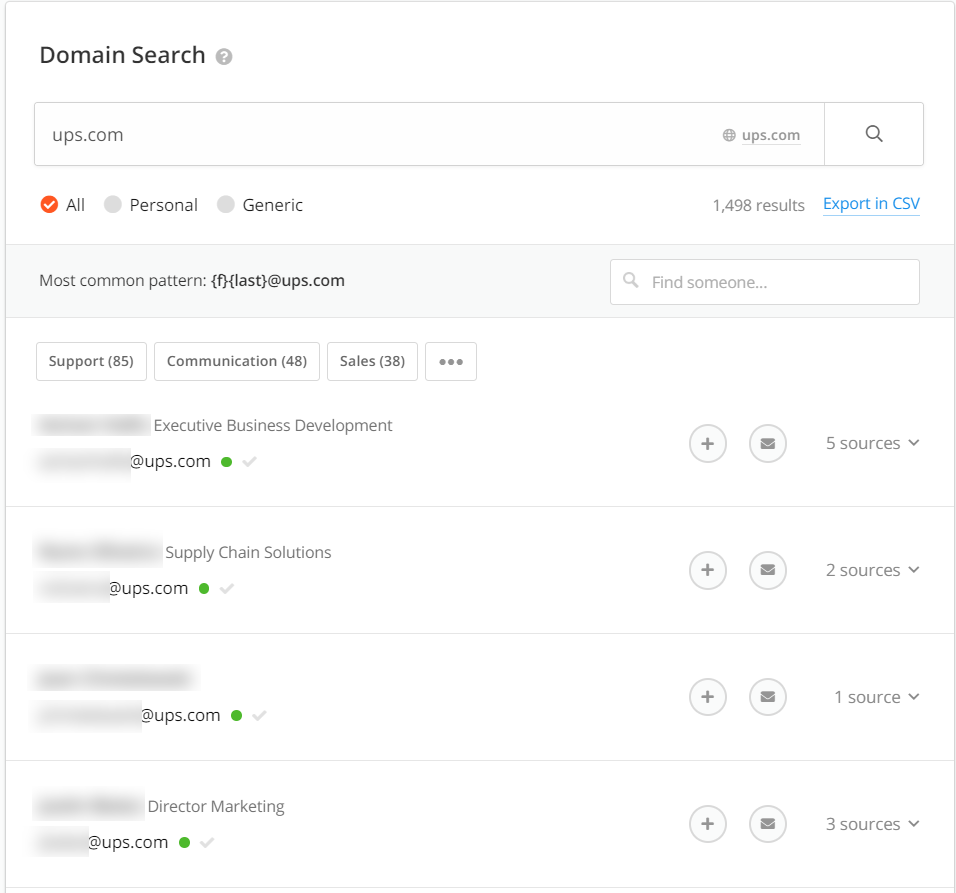Screen dimensions: 956x893
Task: Click the Domain Search heading
Action: pos(122,55)
